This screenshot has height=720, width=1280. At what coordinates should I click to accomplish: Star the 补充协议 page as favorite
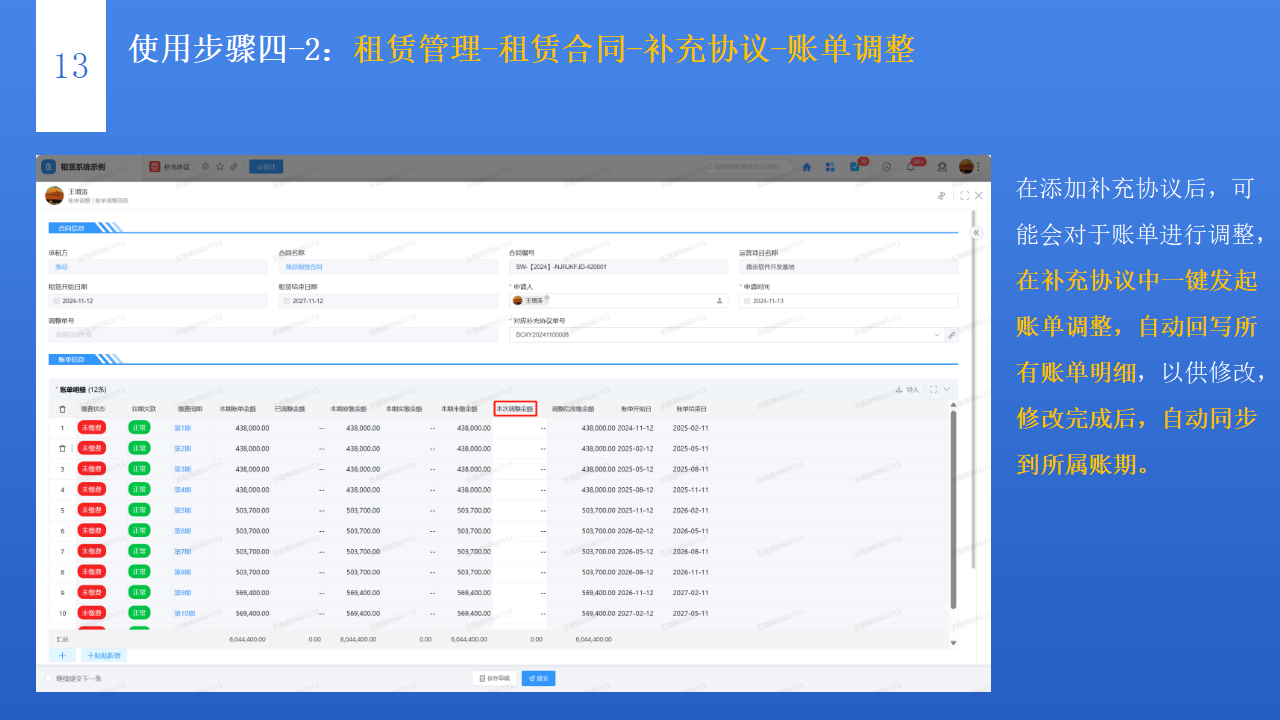220,167
